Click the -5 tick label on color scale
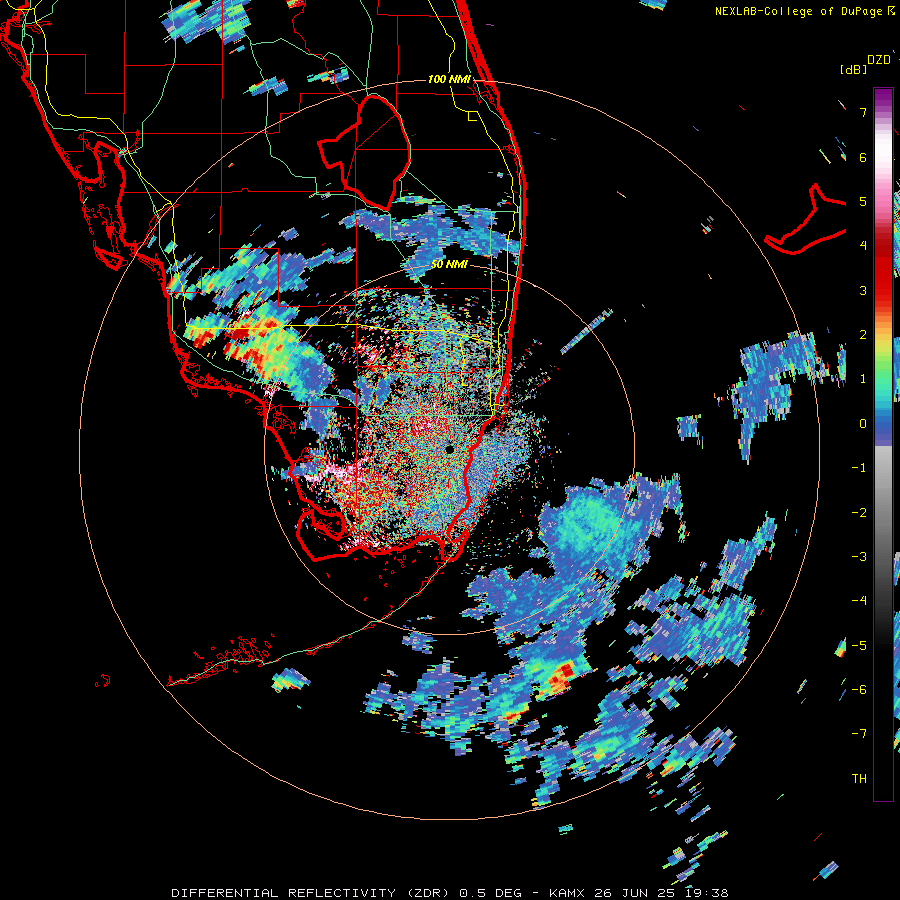Viewport: 900px width, 900px height. pos(859,645)
